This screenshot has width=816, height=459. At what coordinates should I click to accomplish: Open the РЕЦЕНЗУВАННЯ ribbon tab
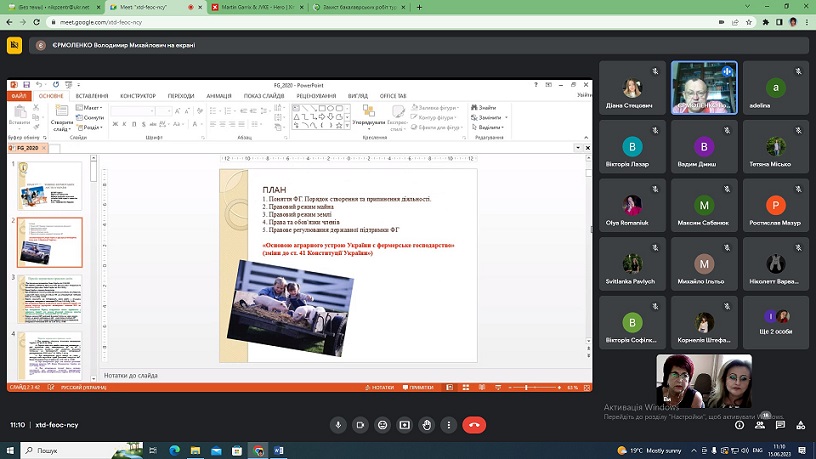coord(316,96)
